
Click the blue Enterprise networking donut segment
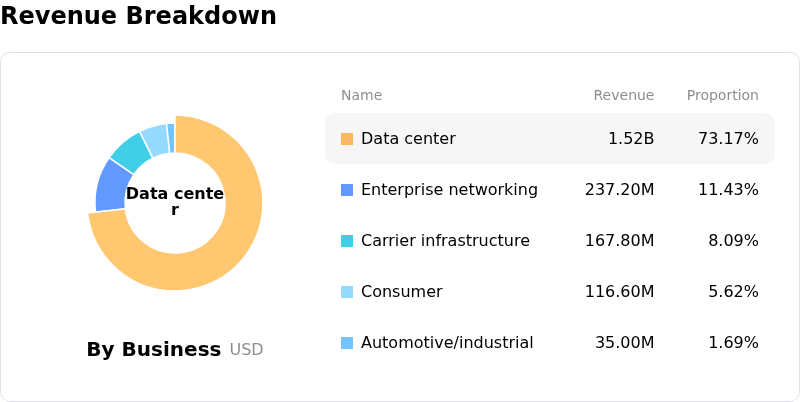point(111,186)
